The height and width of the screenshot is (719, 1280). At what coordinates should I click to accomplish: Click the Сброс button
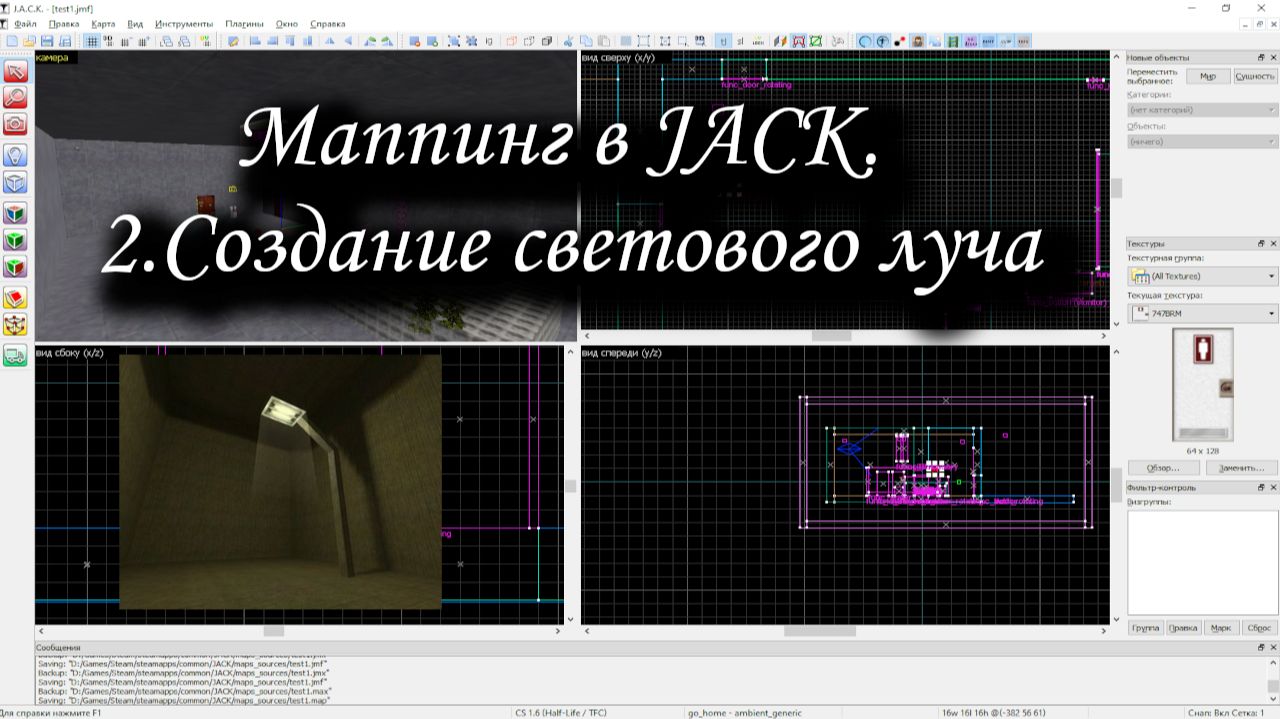click(x=1259, y=628)
